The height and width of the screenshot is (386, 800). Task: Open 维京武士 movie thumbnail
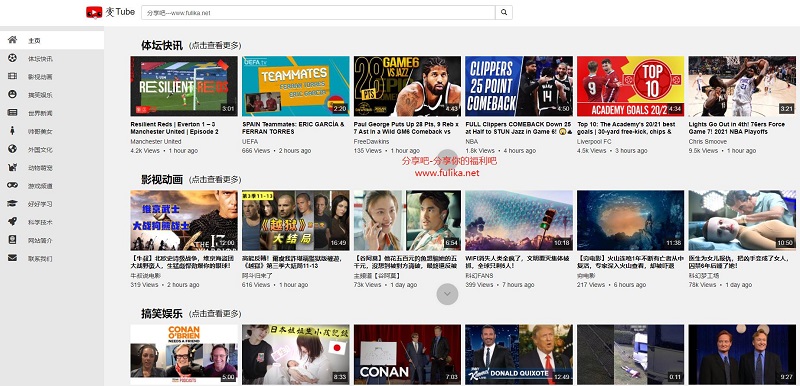(x=184, y=220)
